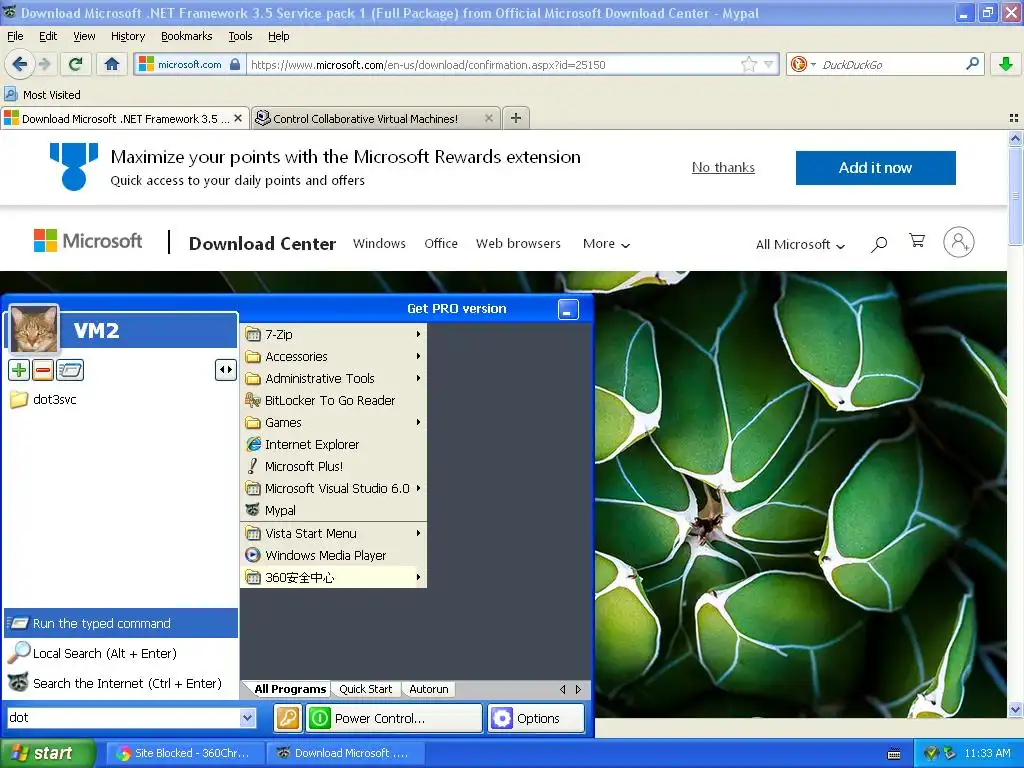Open a new browser tab with plus
The width and height of the screenshot is (1024, 768).
(x=515, y=118)
